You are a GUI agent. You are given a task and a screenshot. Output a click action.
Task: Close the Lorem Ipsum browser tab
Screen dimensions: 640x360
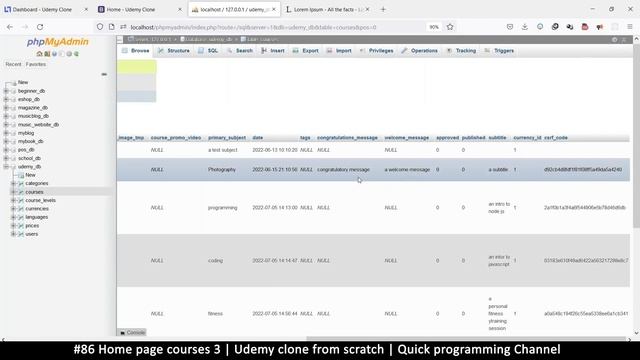click(x=367, y=9)
